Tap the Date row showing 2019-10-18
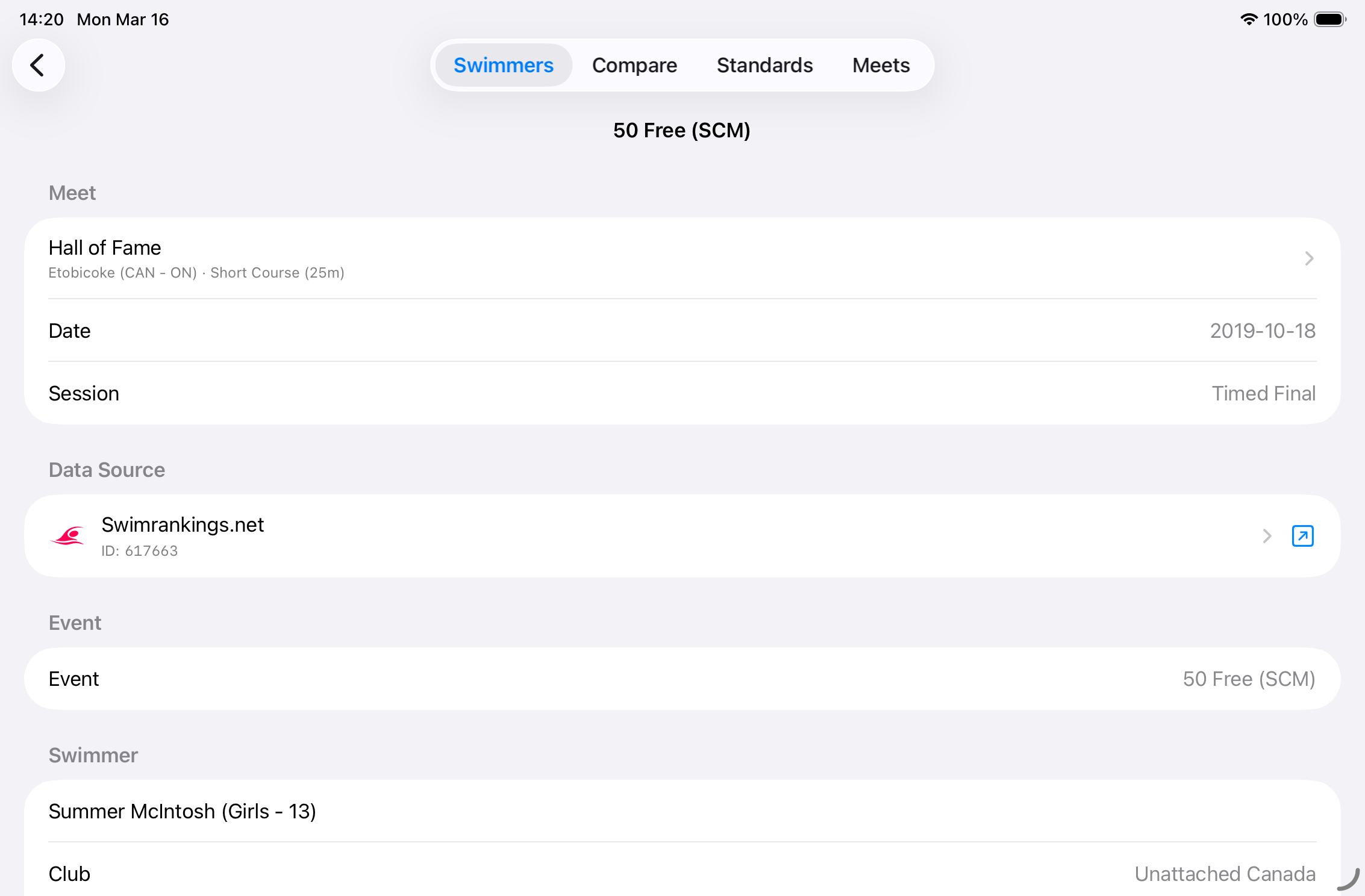1365x896 pixels. [x=682, y=331]
